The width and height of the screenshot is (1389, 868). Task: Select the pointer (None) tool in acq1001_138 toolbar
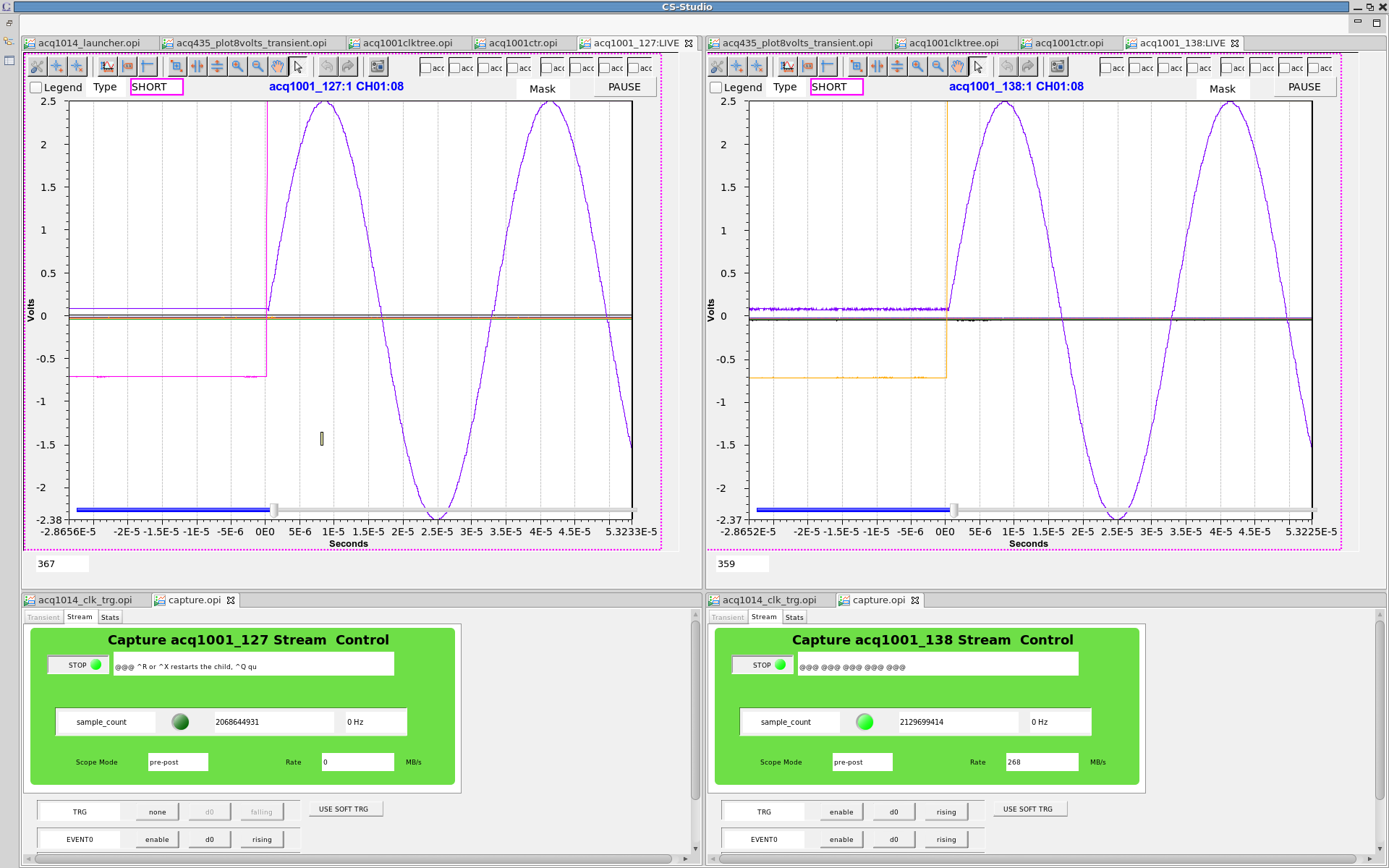978,67
